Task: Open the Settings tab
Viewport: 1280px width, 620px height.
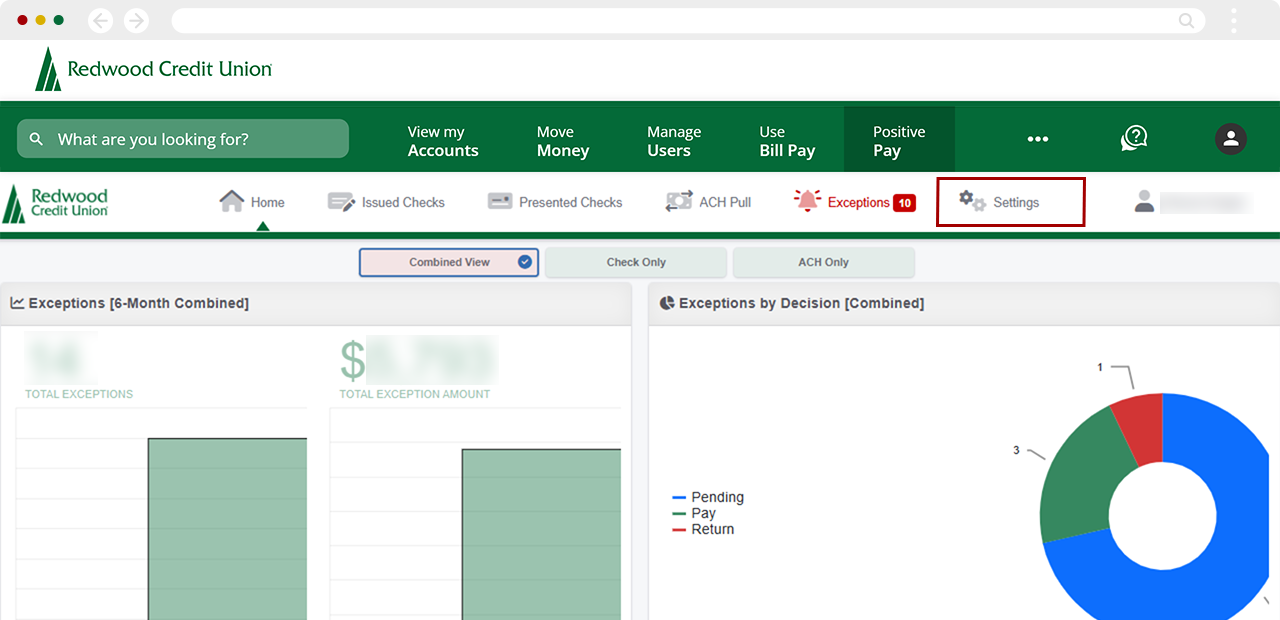Action: (1010, 202)
